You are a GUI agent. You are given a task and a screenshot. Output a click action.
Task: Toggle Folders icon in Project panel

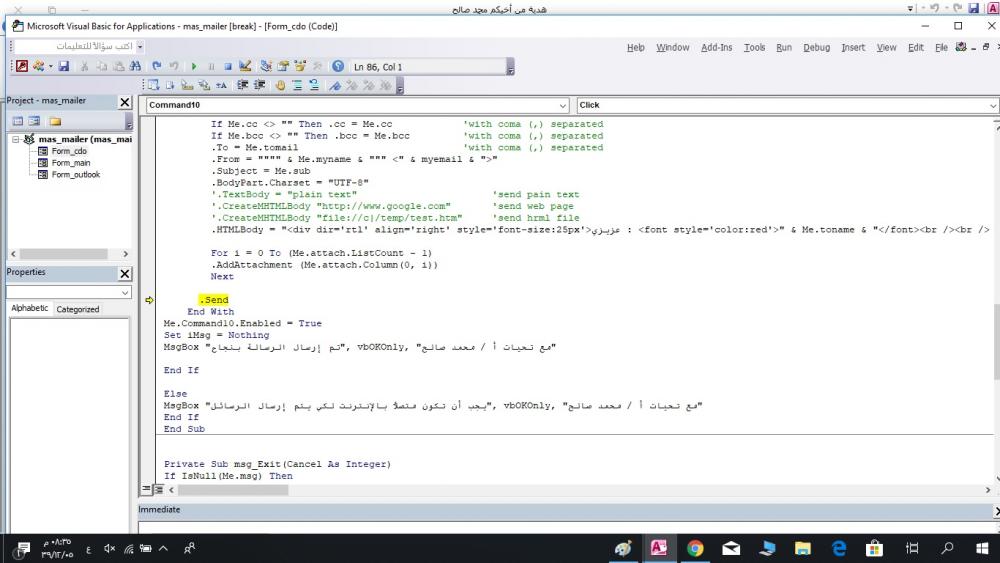55,121
